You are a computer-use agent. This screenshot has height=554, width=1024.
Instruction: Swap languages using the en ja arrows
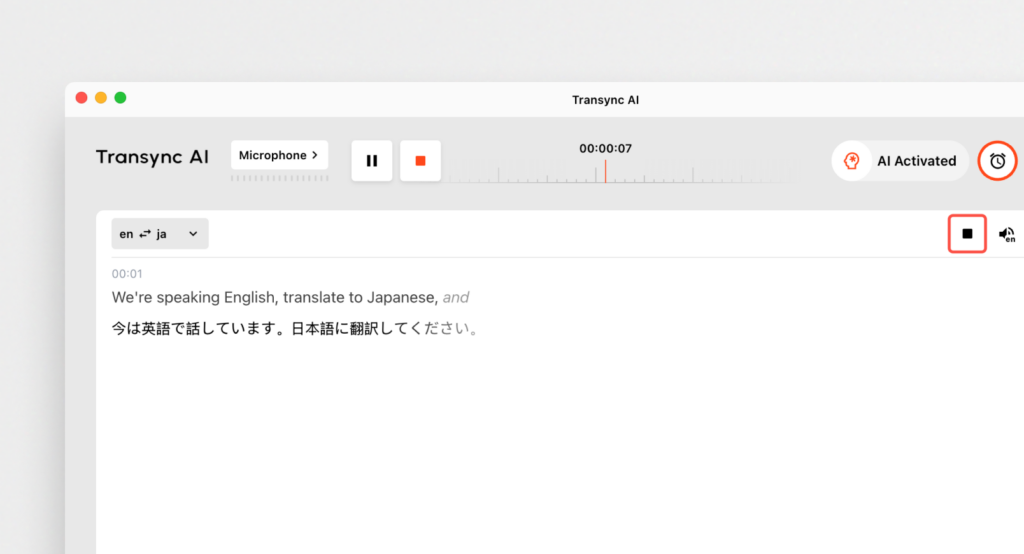pos(145,234)
